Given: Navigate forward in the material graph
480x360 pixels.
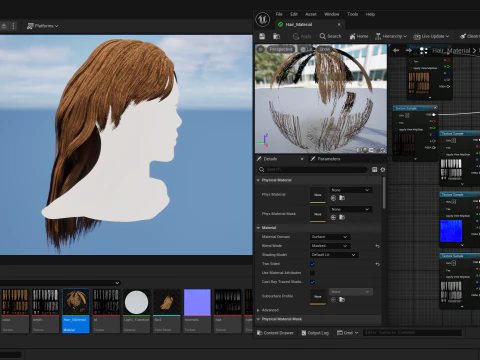Looking at the screenshot, I should pos(409,50).
